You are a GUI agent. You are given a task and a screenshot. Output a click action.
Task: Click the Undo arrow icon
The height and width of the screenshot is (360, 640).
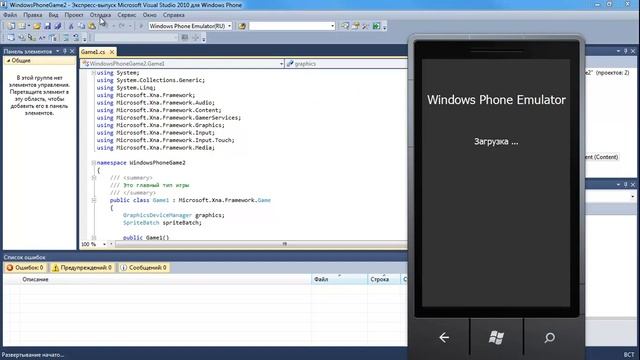[x=105, y=26]
